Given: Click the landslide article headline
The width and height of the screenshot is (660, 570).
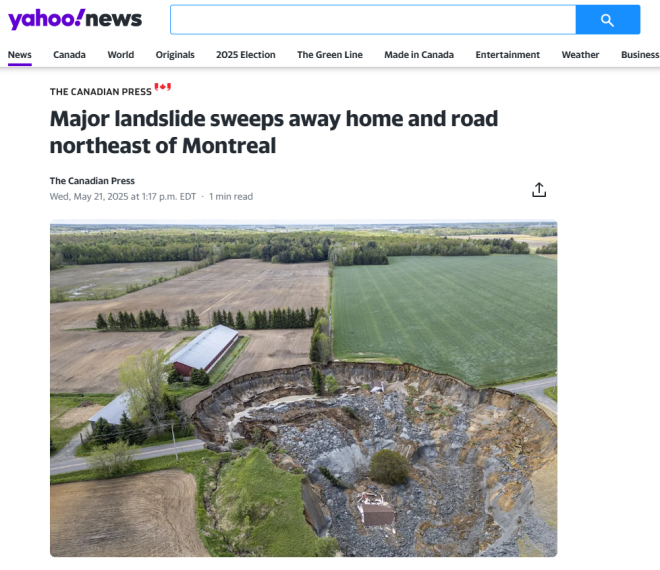Looking at the screenshot, I should pos(274,132).
